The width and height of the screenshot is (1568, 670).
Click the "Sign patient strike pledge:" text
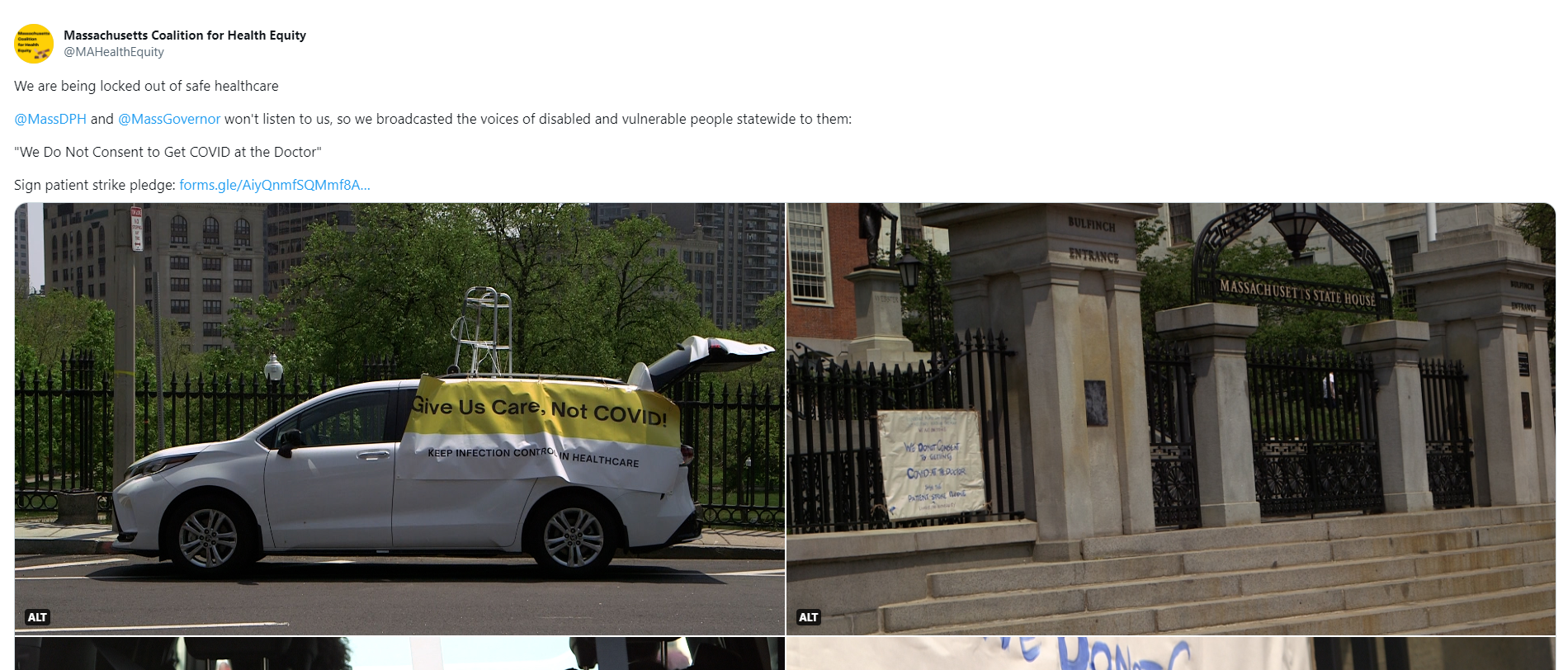pyautogui.click(x=95, y=185)
